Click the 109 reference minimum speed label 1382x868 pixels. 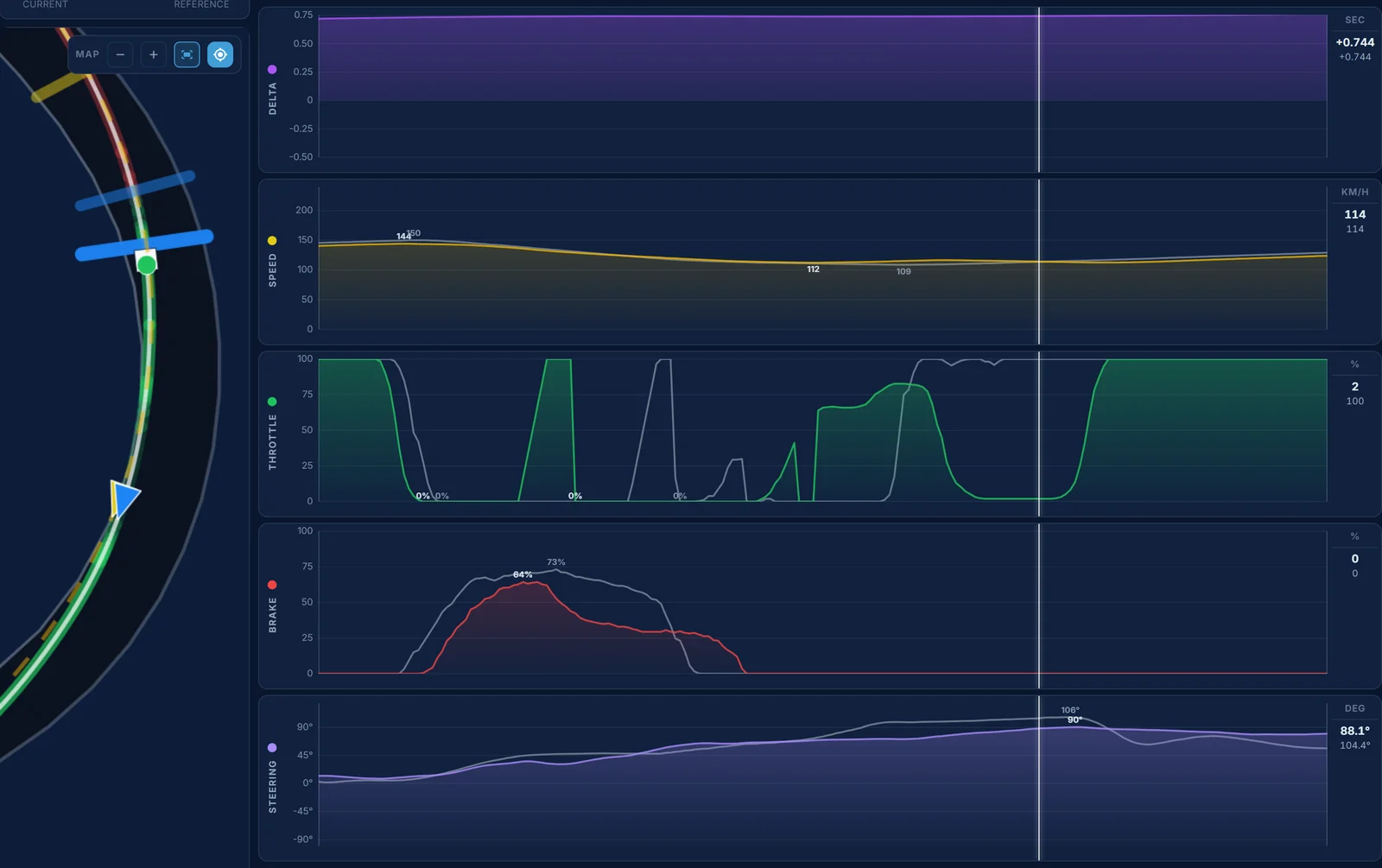pos(903,271)
